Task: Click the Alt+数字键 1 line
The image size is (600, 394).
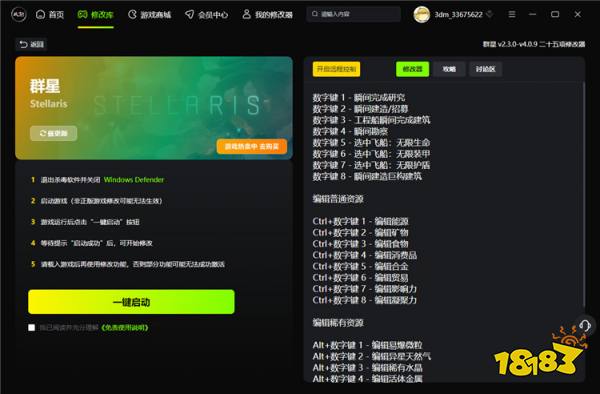Action: [367, 345]
